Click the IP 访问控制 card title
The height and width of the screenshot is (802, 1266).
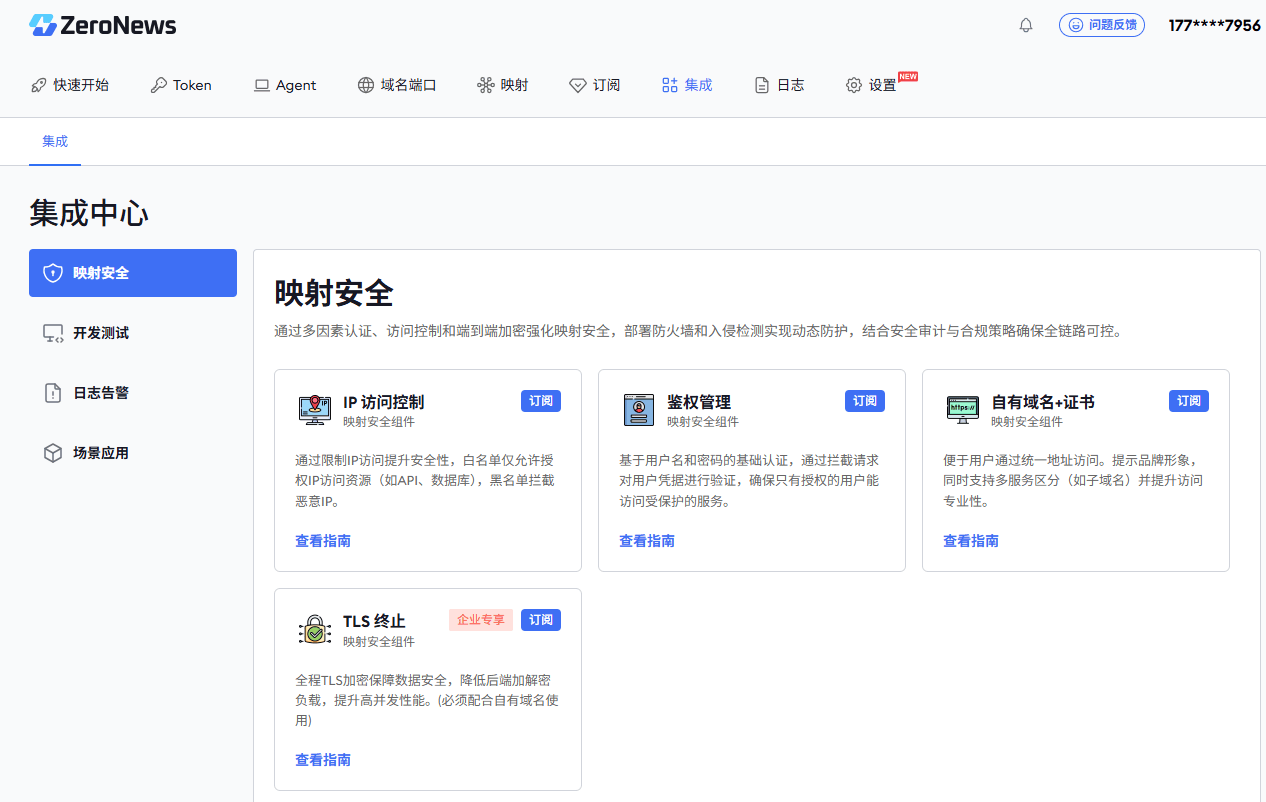[x=383, y=402]
